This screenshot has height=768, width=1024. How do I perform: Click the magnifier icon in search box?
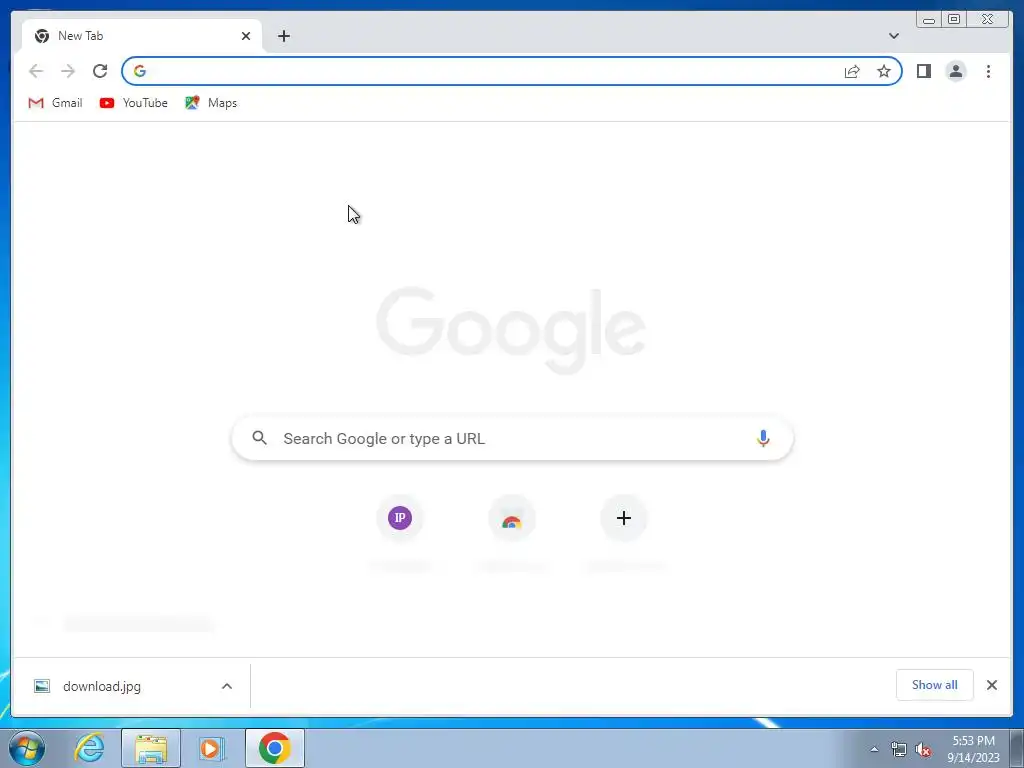pos(259,438)
